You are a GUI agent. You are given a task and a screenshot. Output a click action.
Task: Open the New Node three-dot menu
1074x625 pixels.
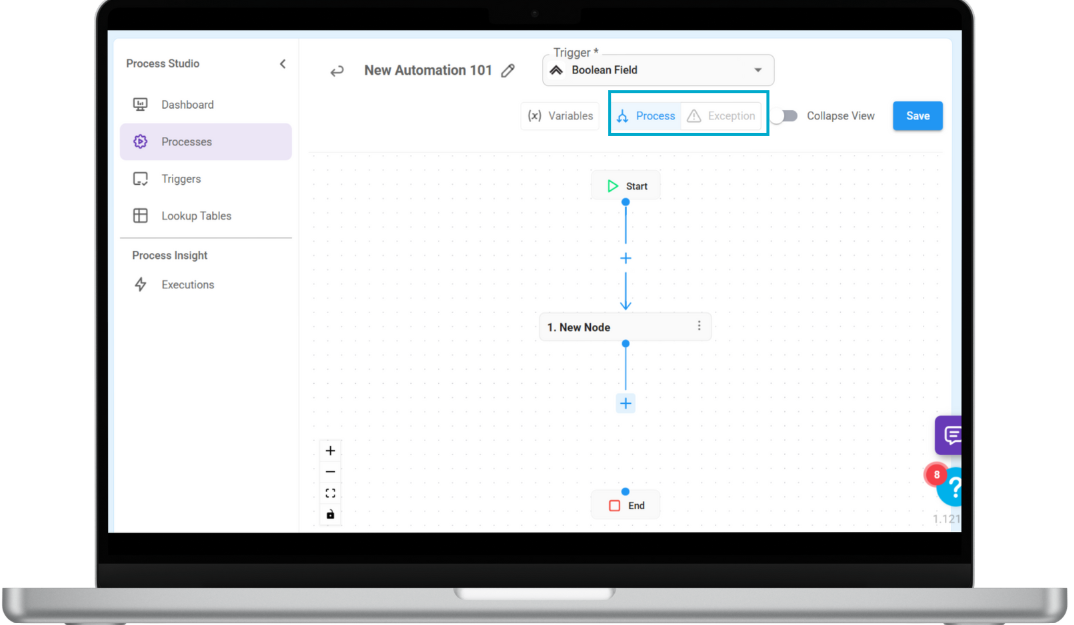pyautogui.click(x=699, y=326)
